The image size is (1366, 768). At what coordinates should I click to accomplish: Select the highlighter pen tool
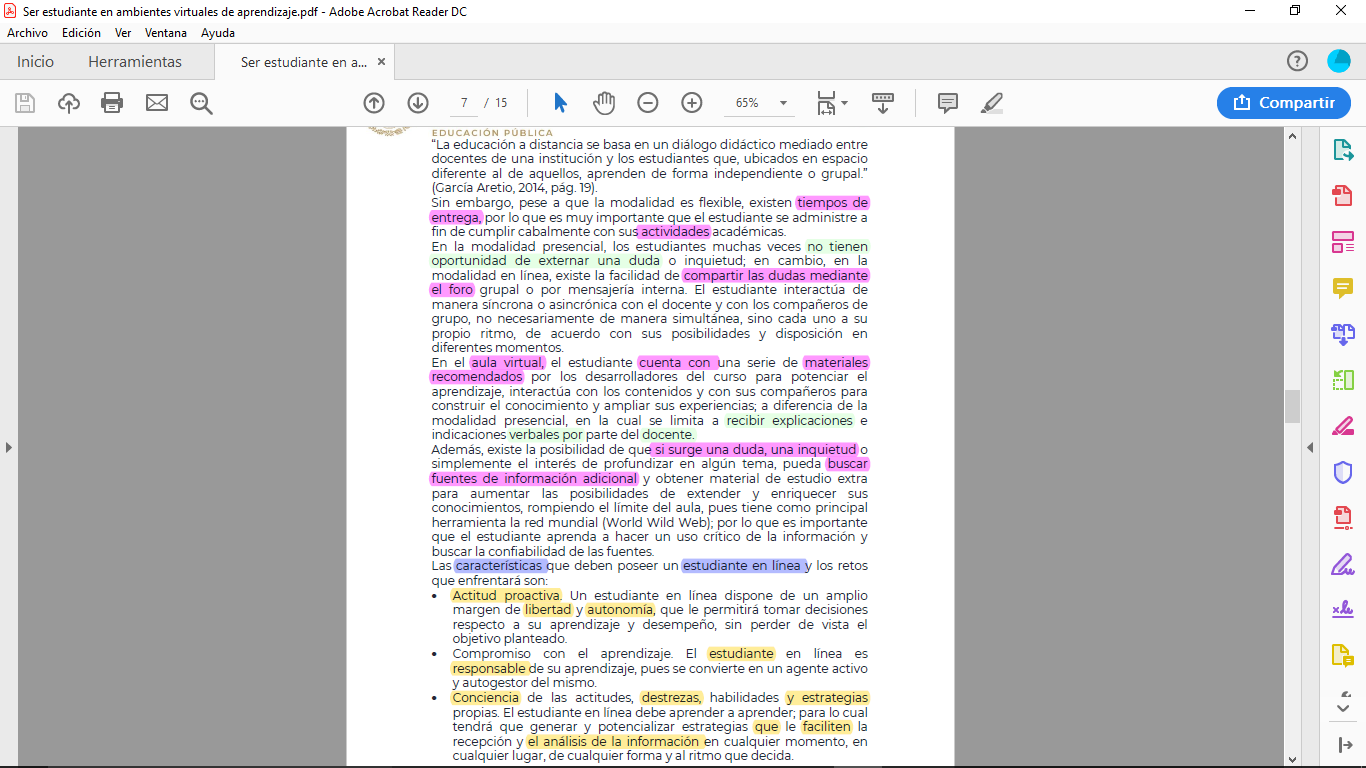pyautogui.click(x=991, y=103)
